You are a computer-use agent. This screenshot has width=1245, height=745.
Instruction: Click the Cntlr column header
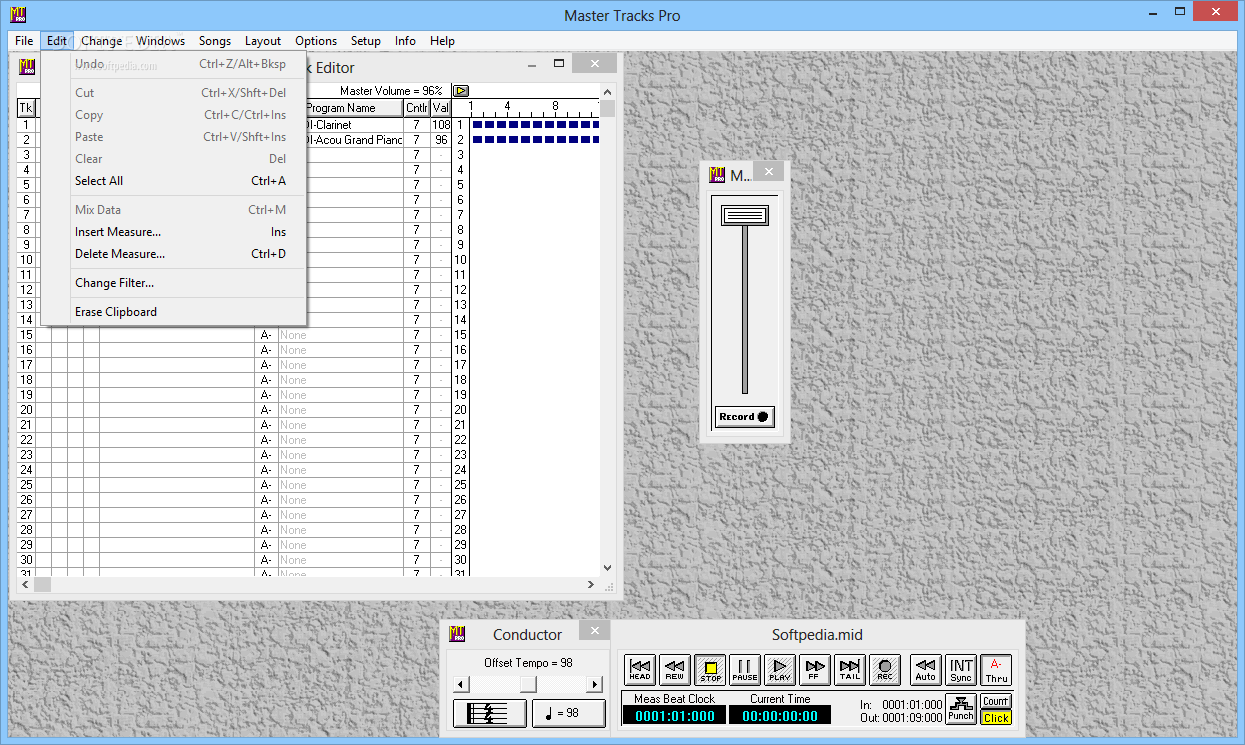click(417, 108)
